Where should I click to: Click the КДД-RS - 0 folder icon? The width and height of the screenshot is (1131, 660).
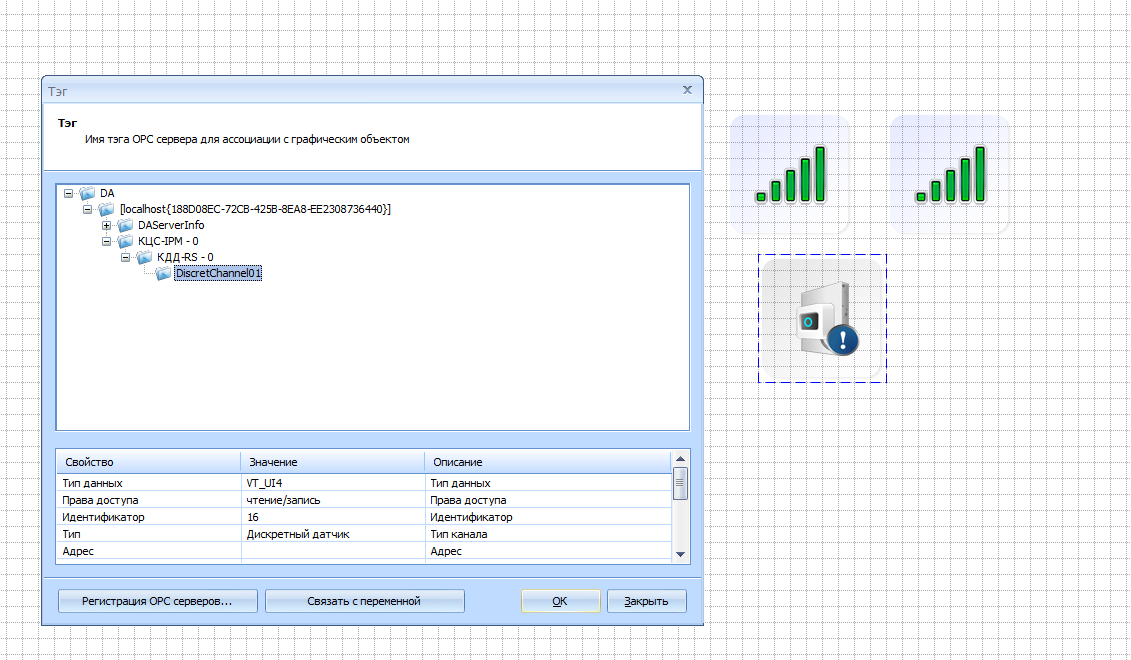point(144,257)
